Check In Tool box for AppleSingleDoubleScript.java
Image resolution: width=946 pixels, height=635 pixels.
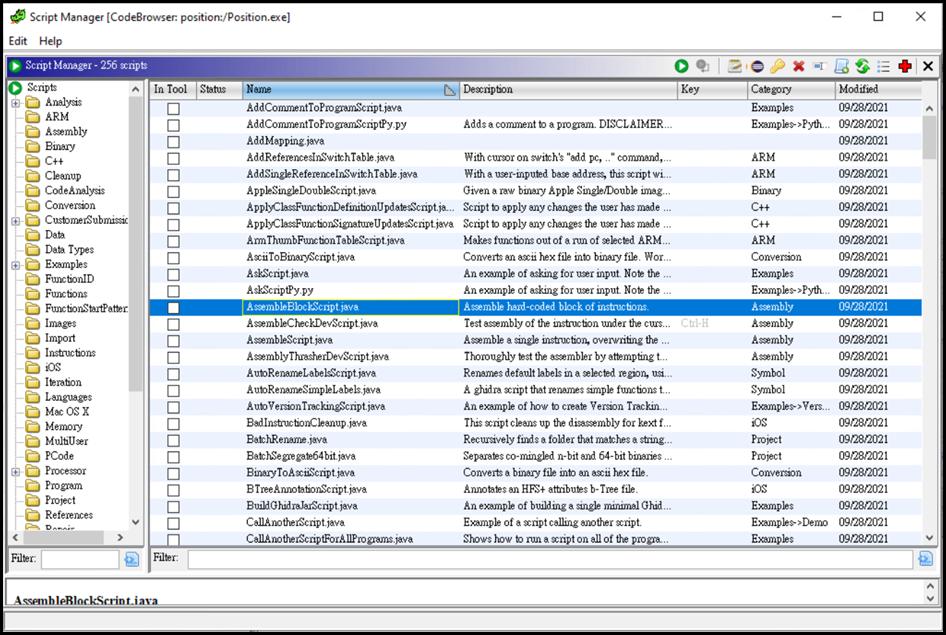[173, 191]
